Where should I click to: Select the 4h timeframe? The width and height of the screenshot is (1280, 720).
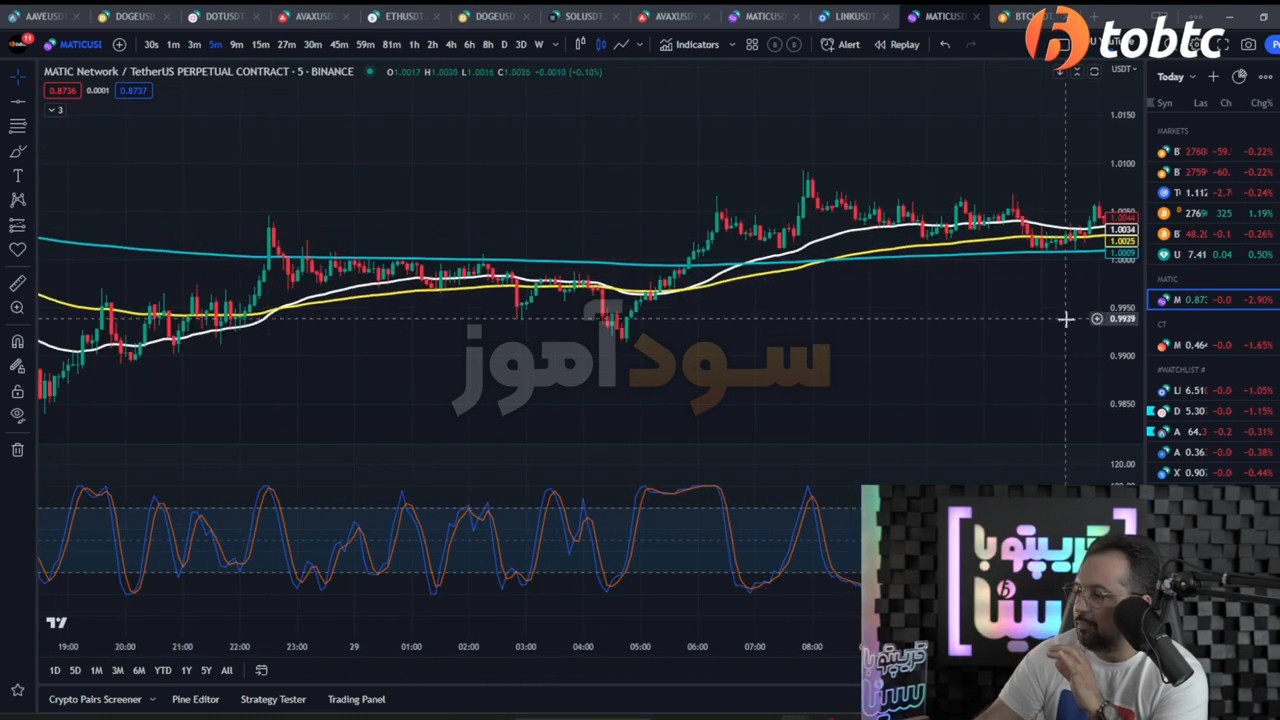point(451,44)
